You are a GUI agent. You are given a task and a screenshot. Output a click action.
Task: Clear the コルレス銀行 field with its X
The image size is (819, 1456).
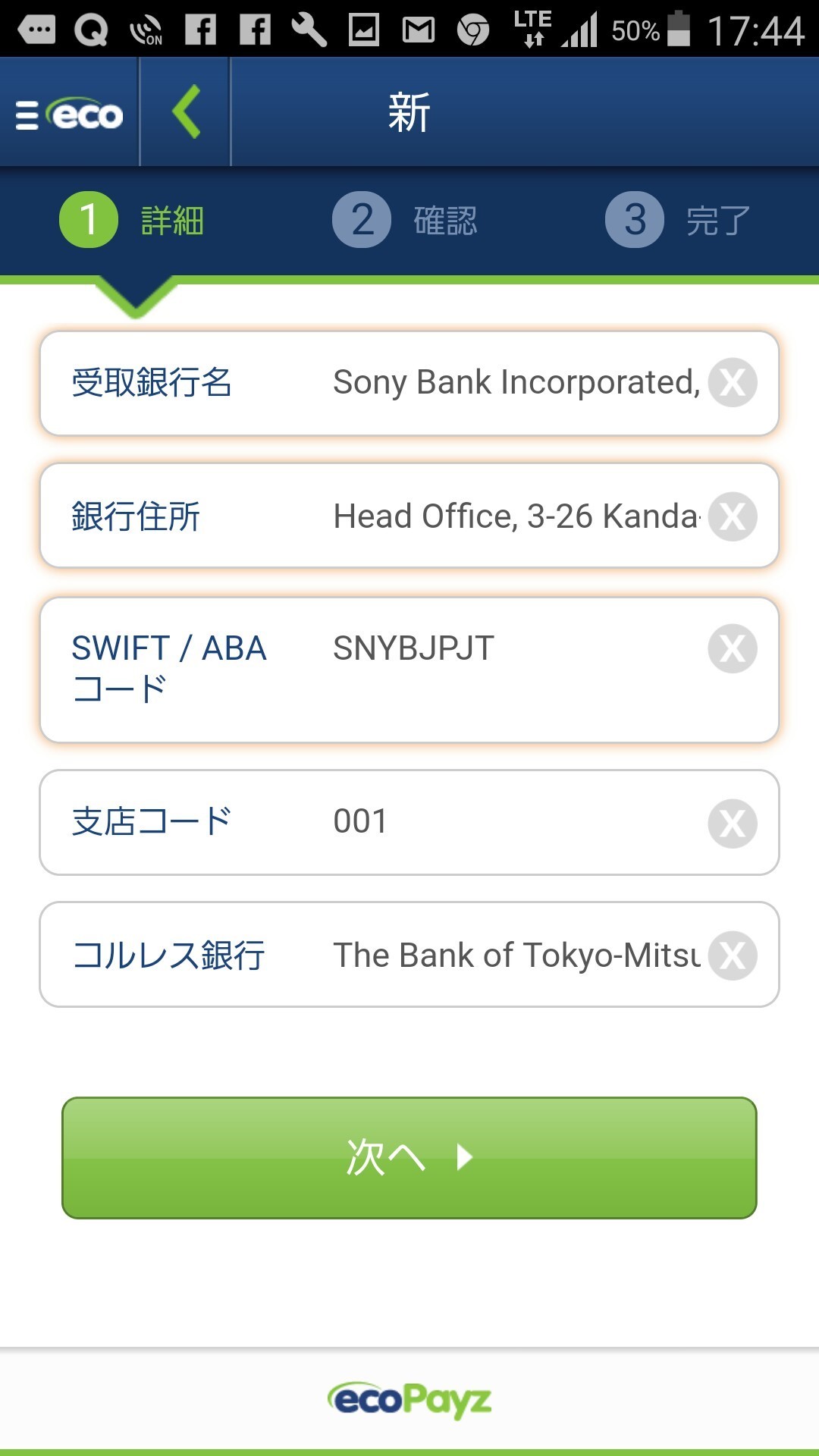733,955
